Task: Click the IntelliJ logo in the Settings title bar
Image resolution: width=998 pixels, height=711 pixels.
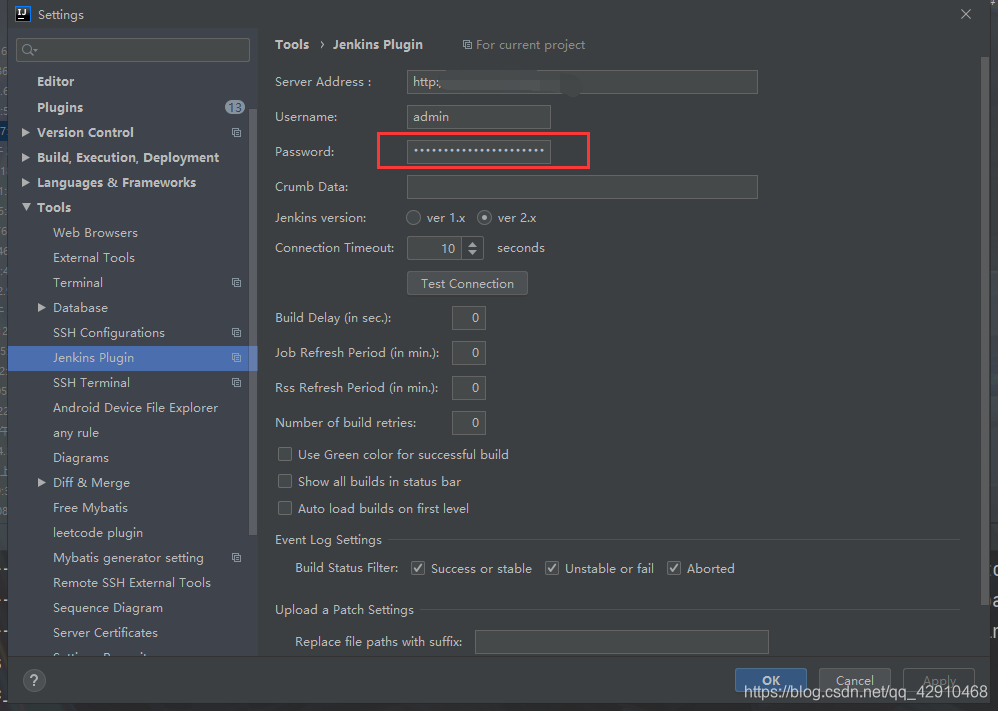Action: 23,14
